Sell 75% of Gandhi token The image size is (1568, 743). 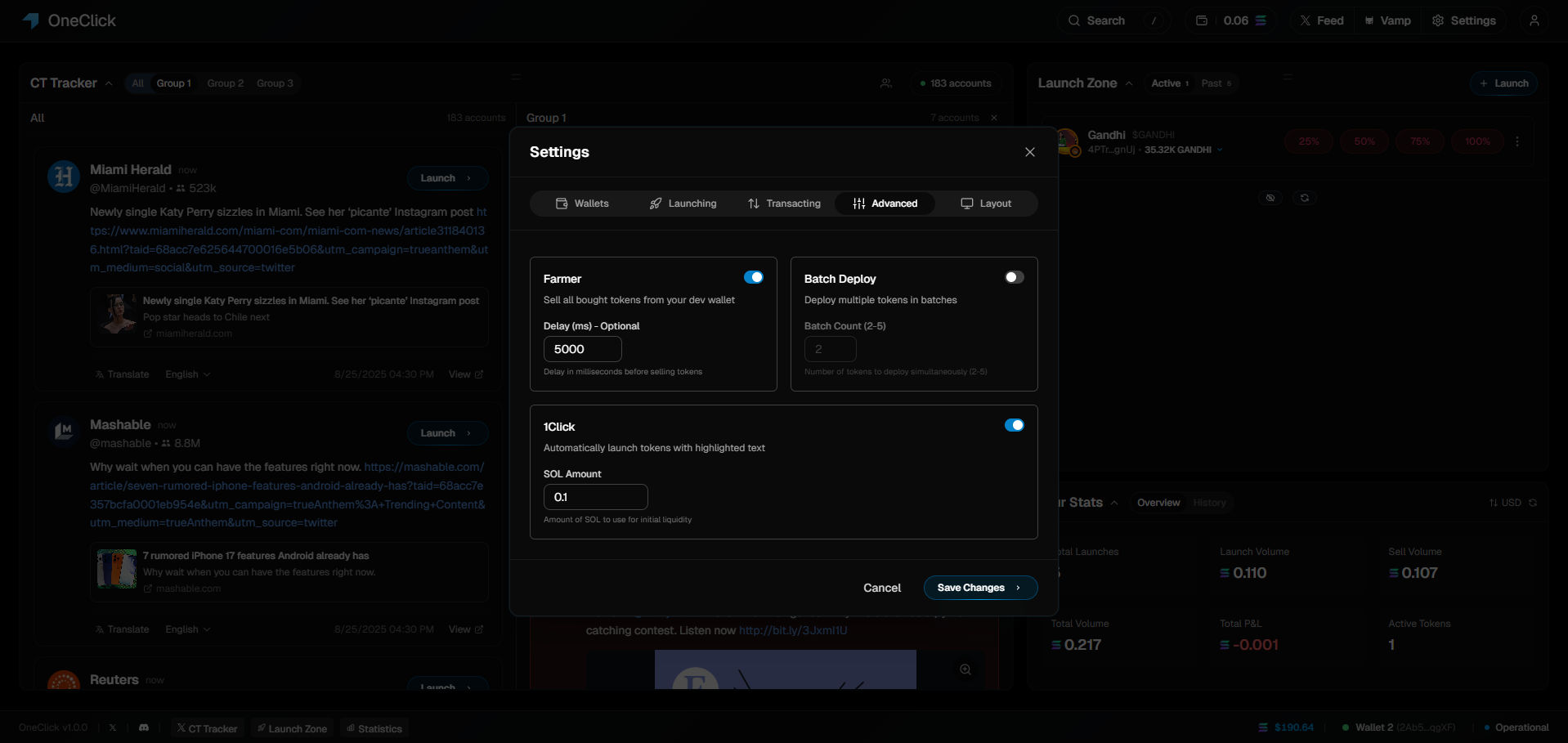pos(1420,141)
